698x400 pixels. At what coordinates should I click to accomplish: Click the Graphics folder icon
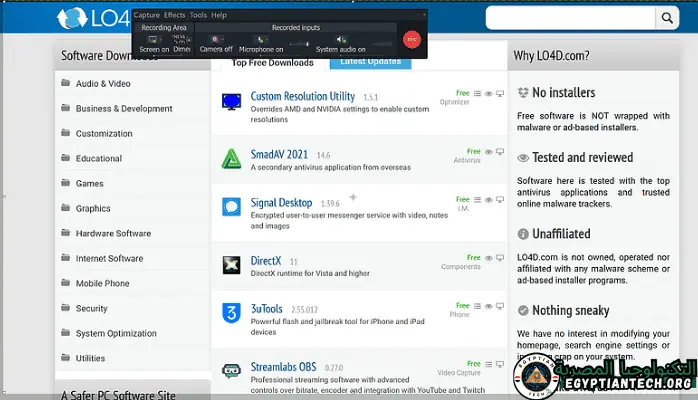(65, 207)
